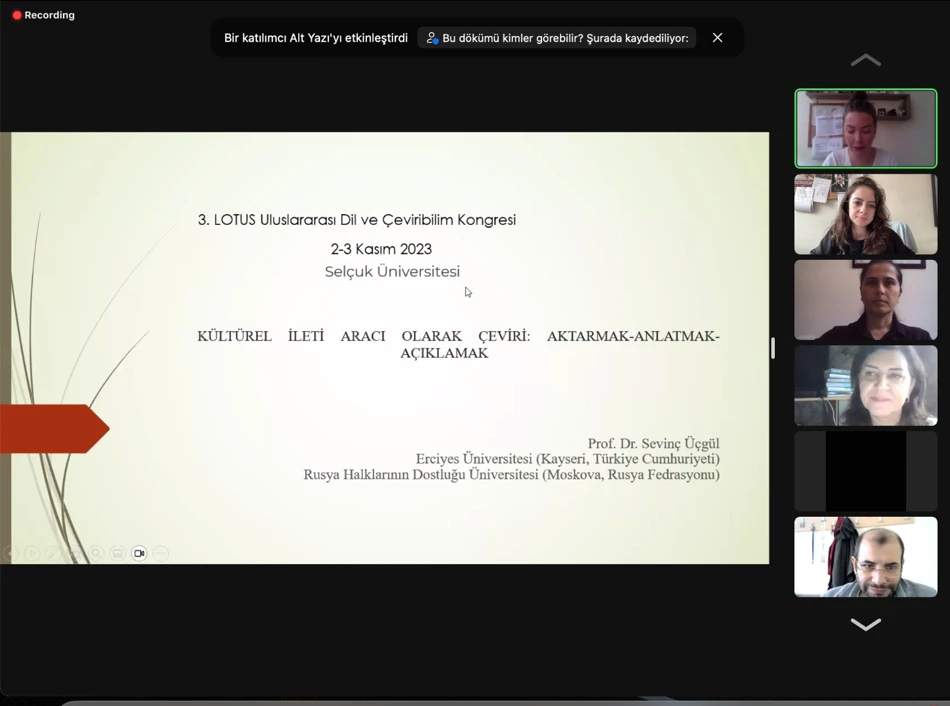Select video tile of woman beside bookshelf
Viewport: 950px width, 706px height.
click(866, 385)
